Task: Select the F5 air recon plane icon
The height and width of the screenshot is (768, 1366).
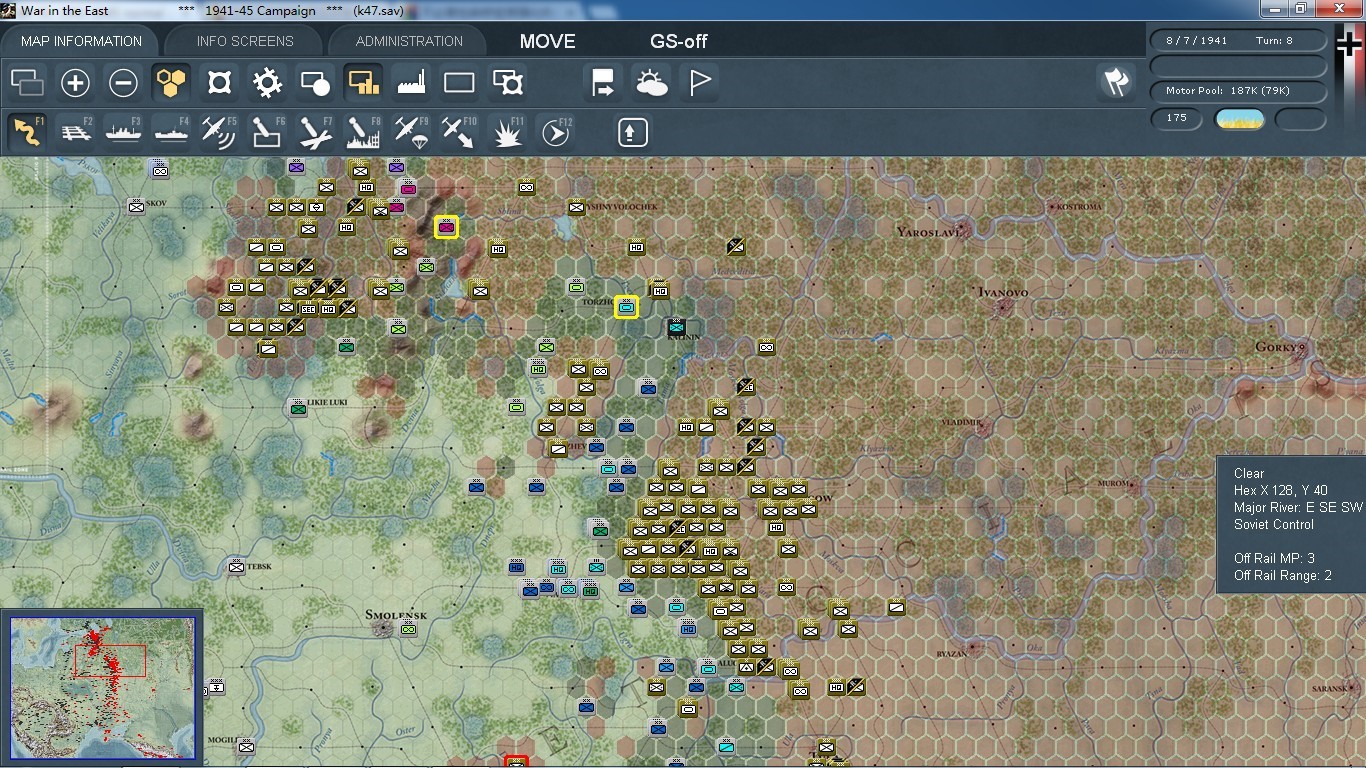Action: (220, 132)
